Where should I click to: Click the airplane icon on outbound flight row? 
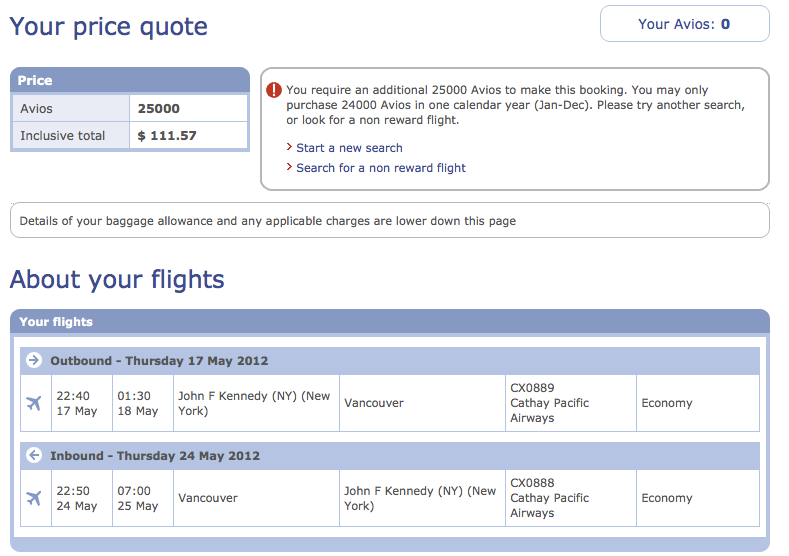[34, 403]
